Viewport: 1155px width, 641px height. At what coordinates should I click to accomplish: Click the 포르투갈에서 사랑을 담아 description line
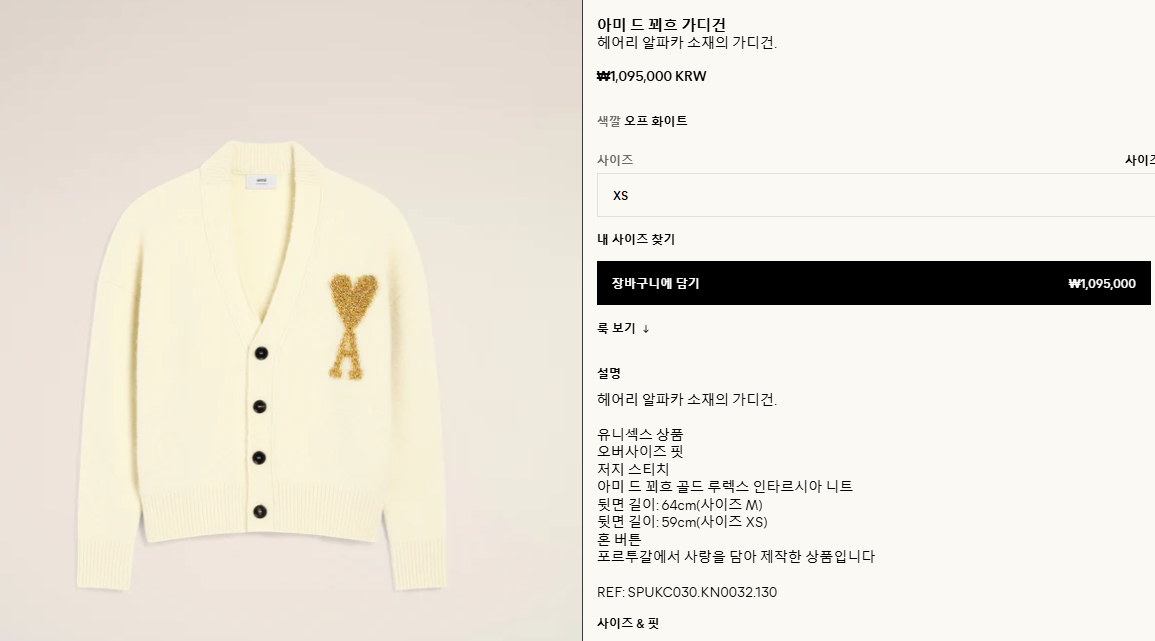(x=736, y=557)
